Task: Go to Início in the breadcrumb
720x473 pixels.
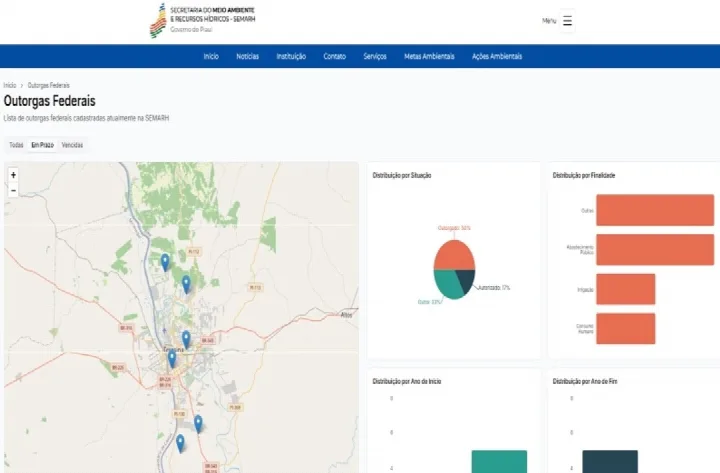Action: tap(10, 85)
